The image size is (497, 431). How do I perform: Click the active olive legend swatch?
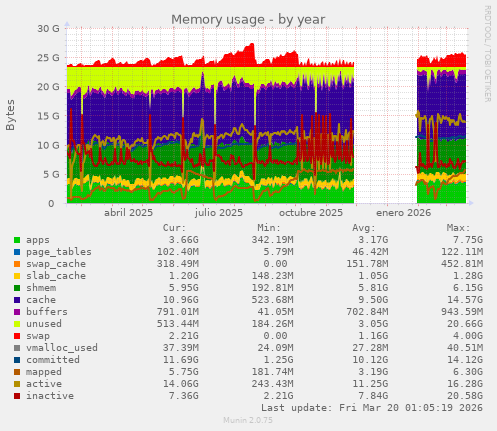[x=17, y=384]
